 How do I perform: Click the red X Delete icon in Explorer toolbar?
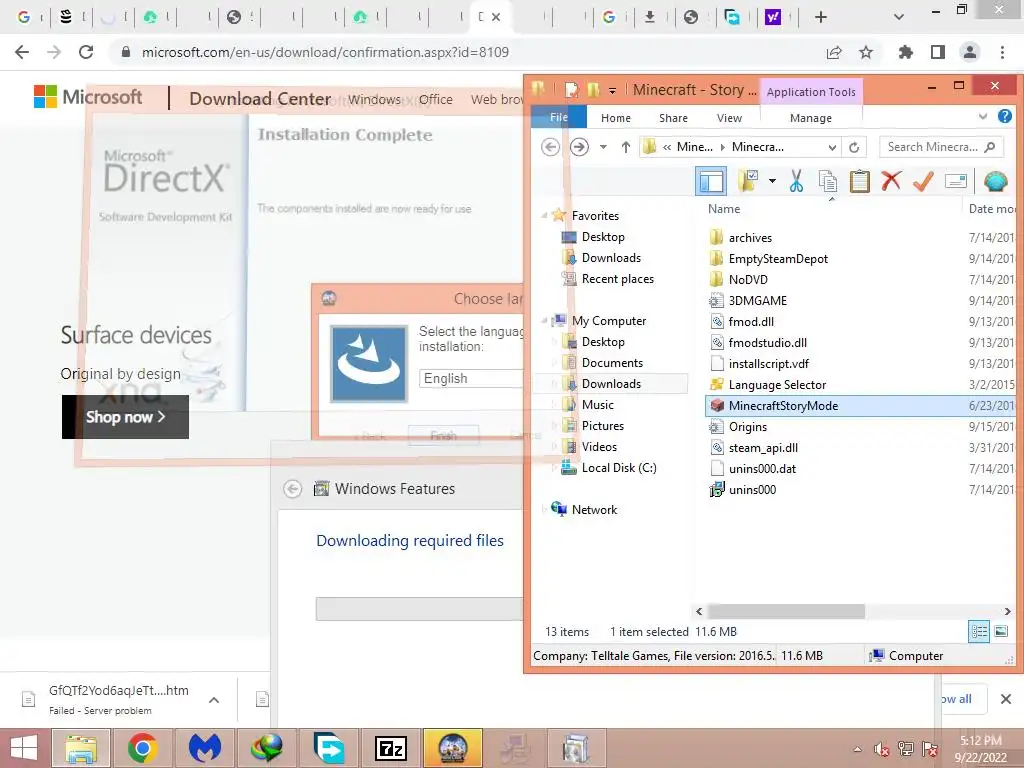coord(891,181)
